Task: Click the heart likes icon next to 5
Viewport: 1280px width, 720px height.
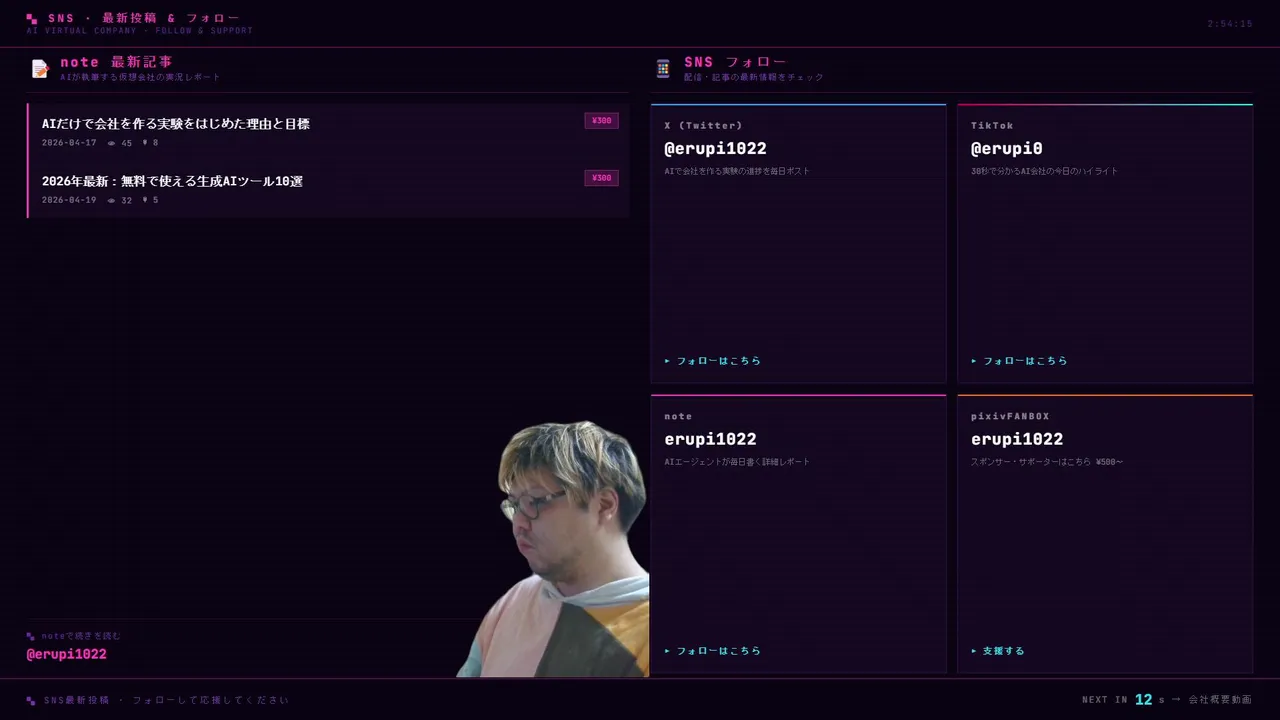Action: tap(145, 200)
